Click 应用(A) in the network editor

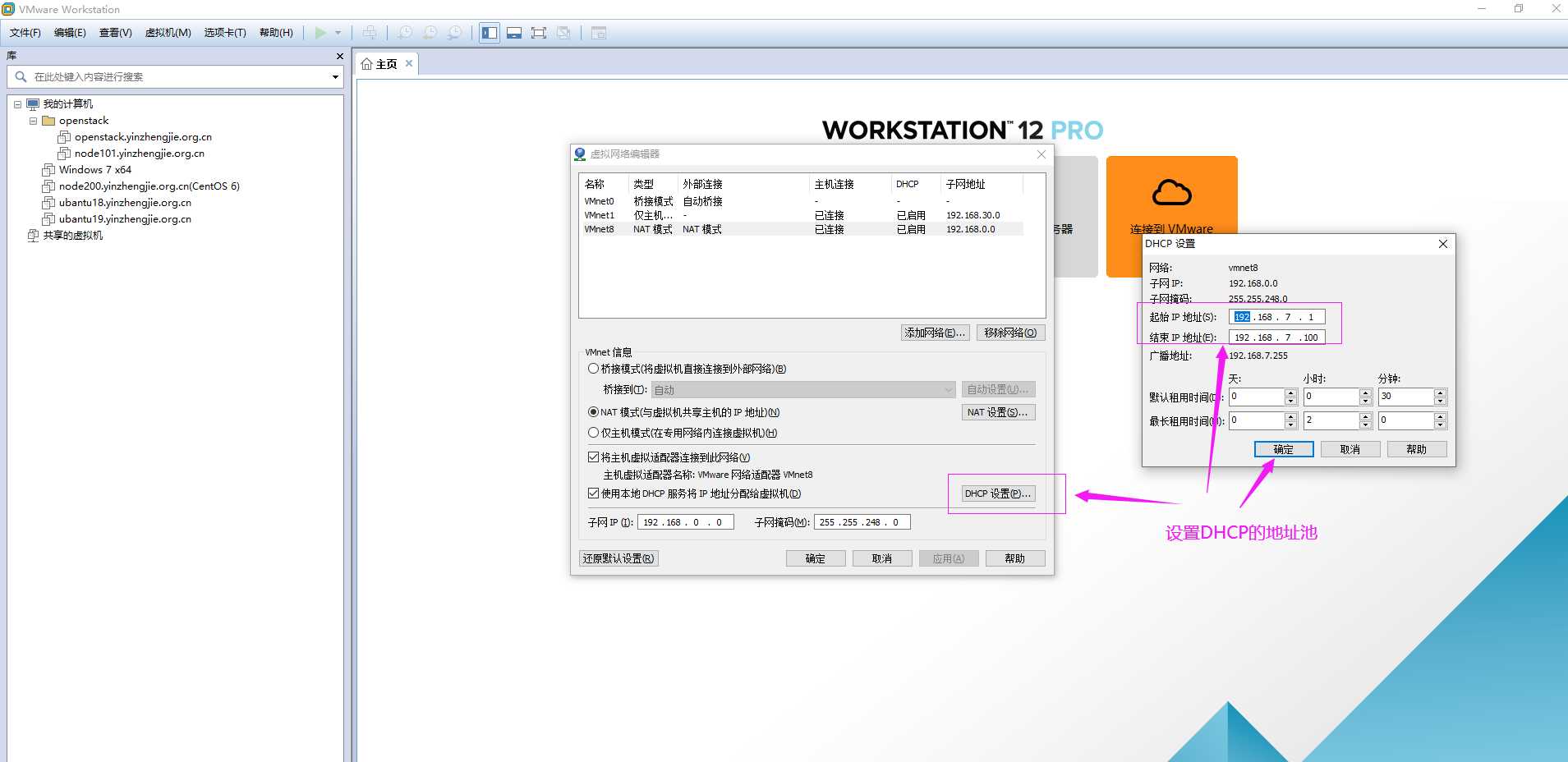[949, 558]
